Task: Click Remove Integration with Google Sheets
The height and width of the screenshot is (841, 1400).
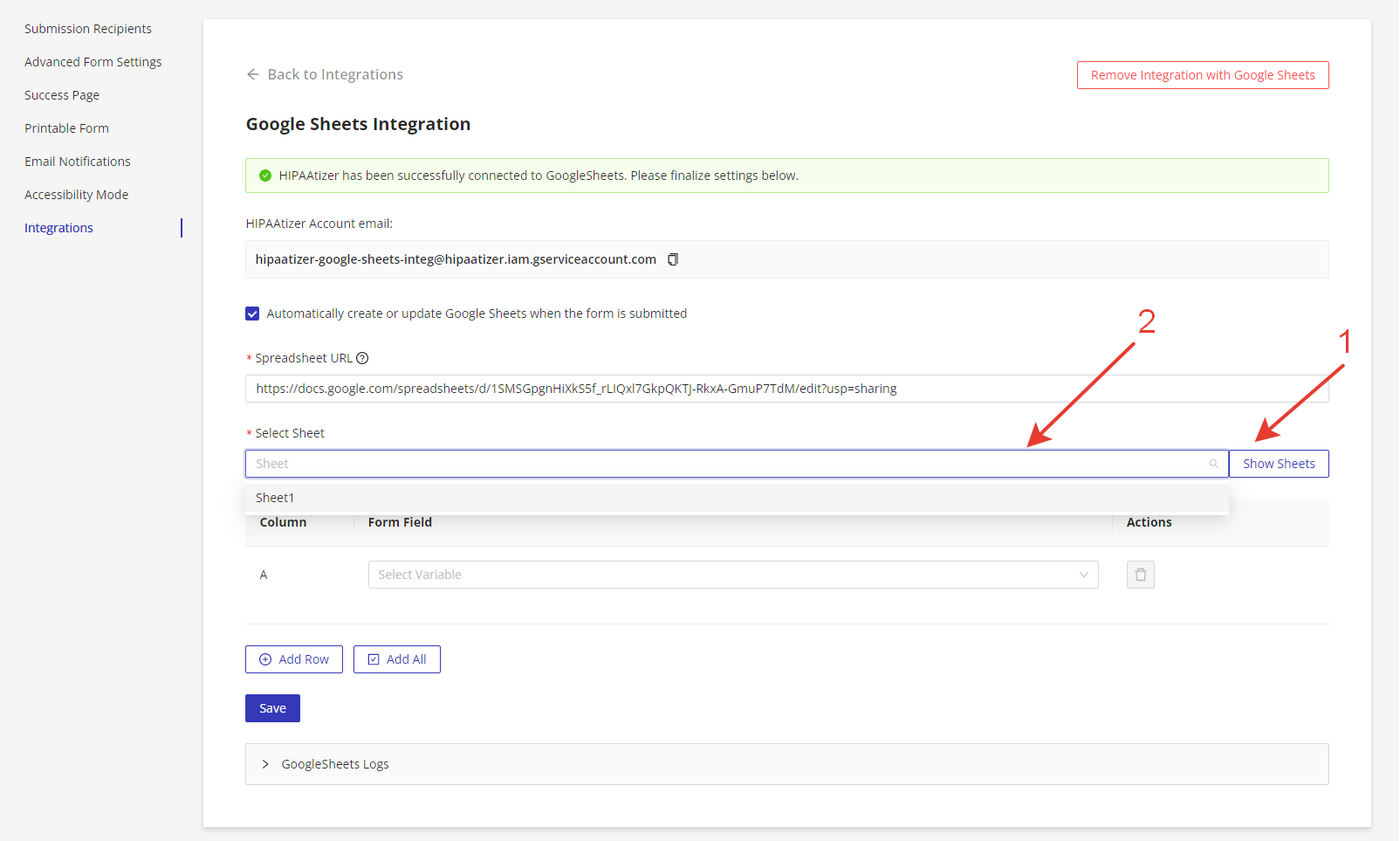Action: point(1202,75)
